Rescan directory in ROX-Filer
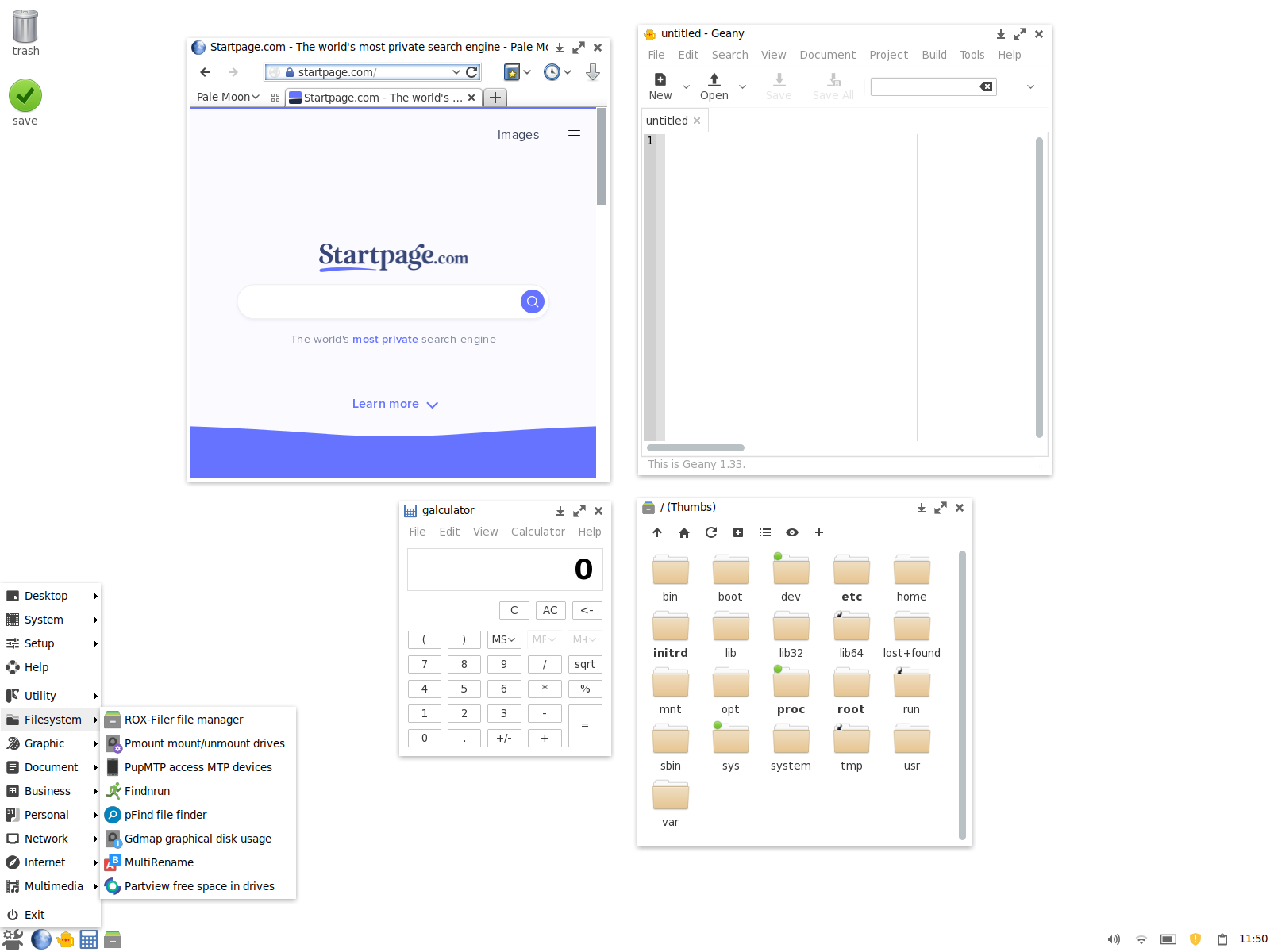Image resolution: width=1270 pixels, height=952 pixels. click(x=711, y=532)
